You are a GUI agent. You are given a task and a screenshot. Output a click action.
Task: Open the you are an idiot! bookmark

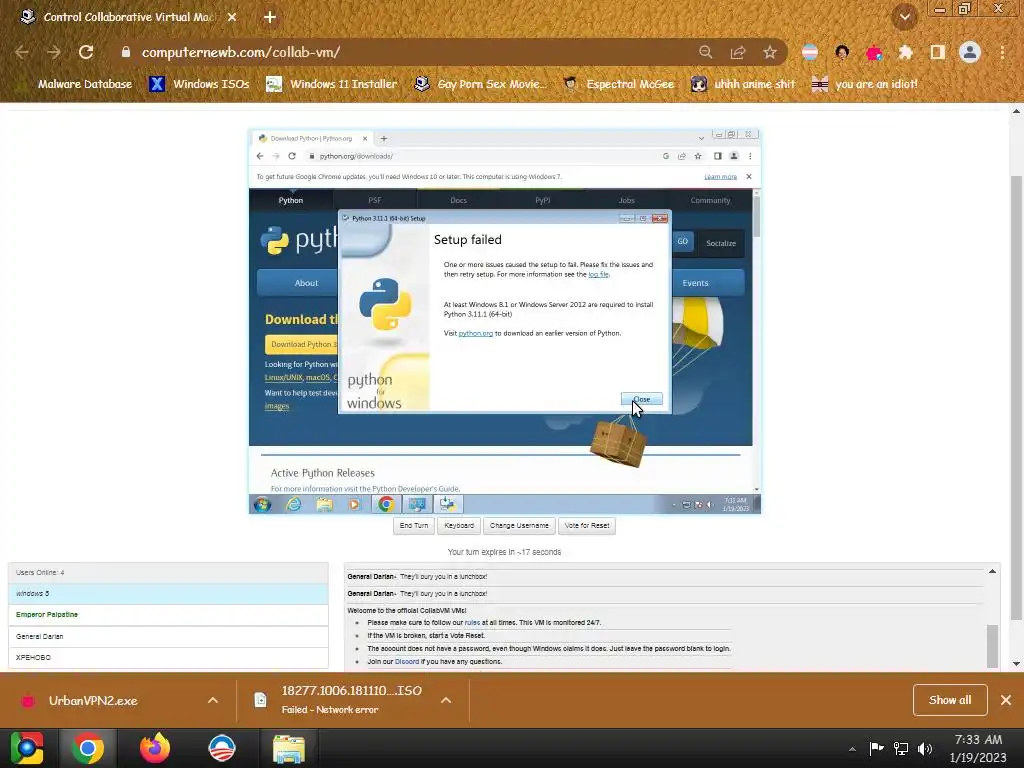pyautogui.click(x=865, y=84)
